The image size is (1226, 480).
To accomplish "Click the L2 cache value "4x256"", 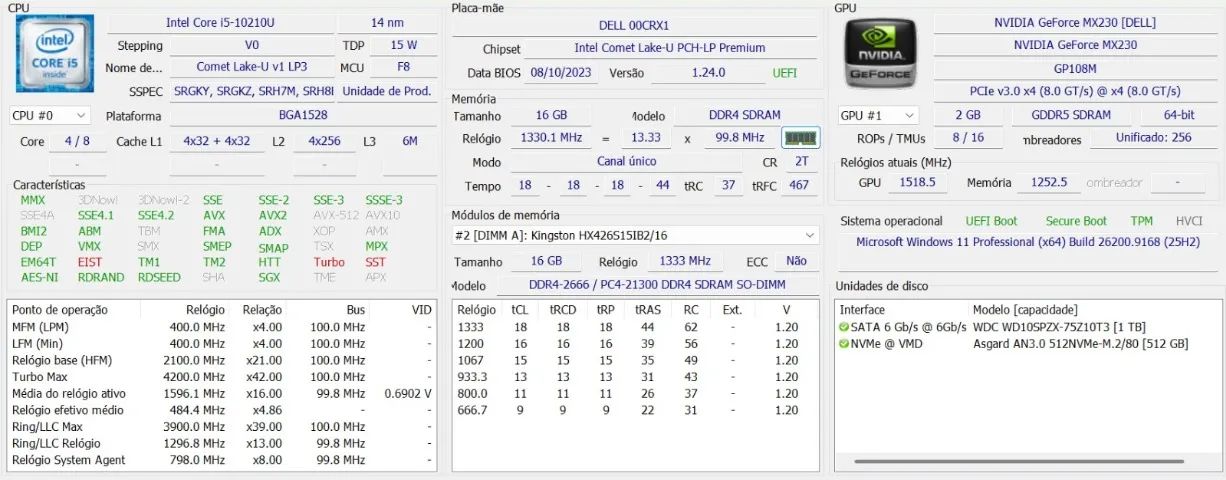I will [x=324, y=142].
